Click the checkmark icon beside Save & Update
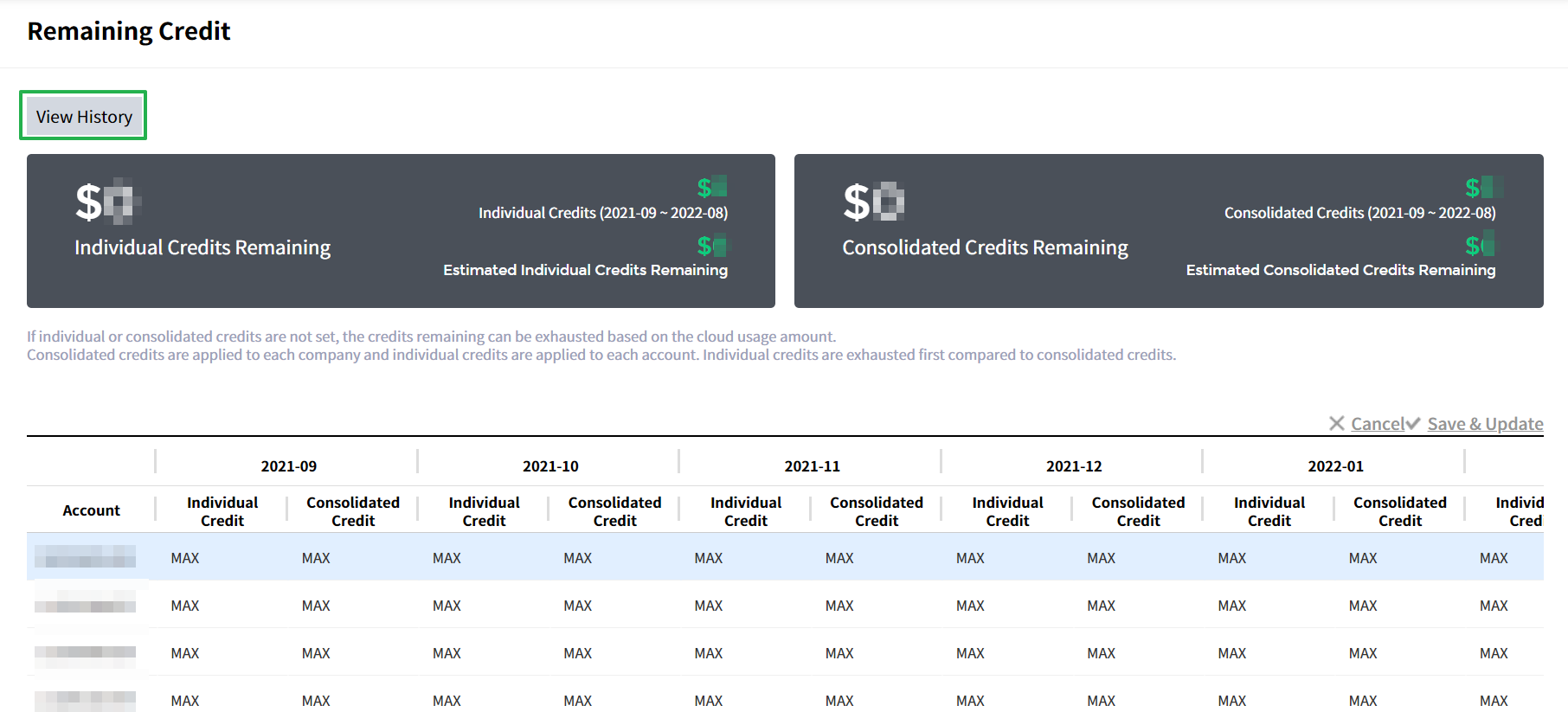Image resolution: width=1568 pixels, height=712 pixels. click(1413, 423)
